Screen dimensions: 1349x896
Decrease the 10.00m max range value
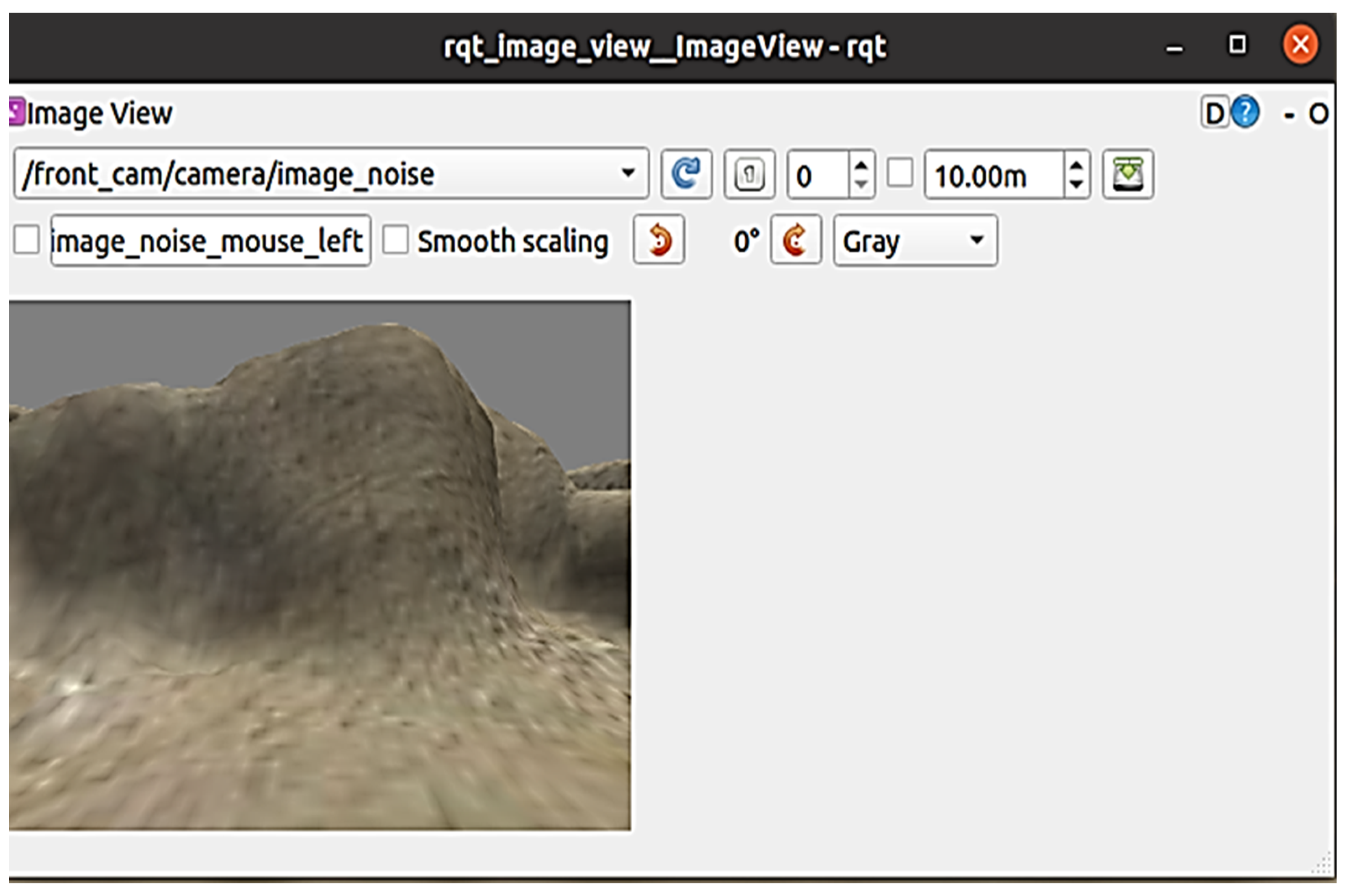(x=1076, y=184)
